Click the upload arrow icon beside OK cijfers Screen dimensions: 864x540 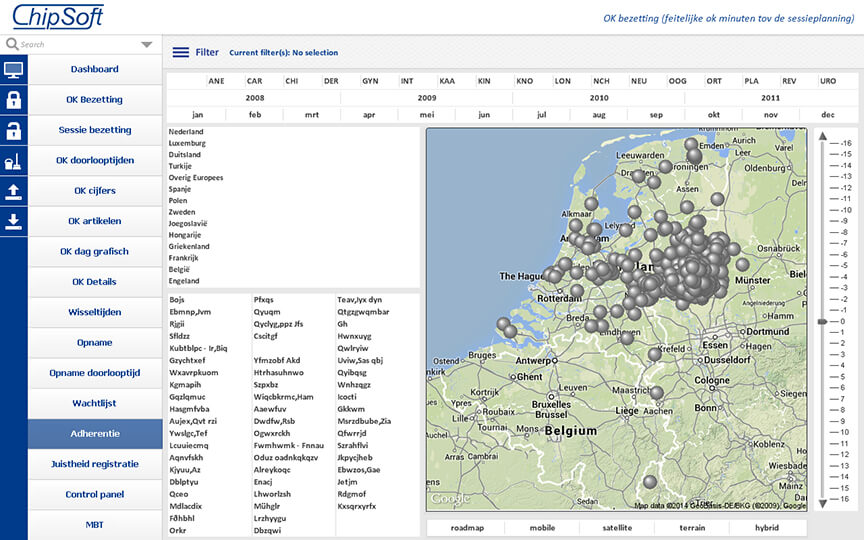[13, 191]
